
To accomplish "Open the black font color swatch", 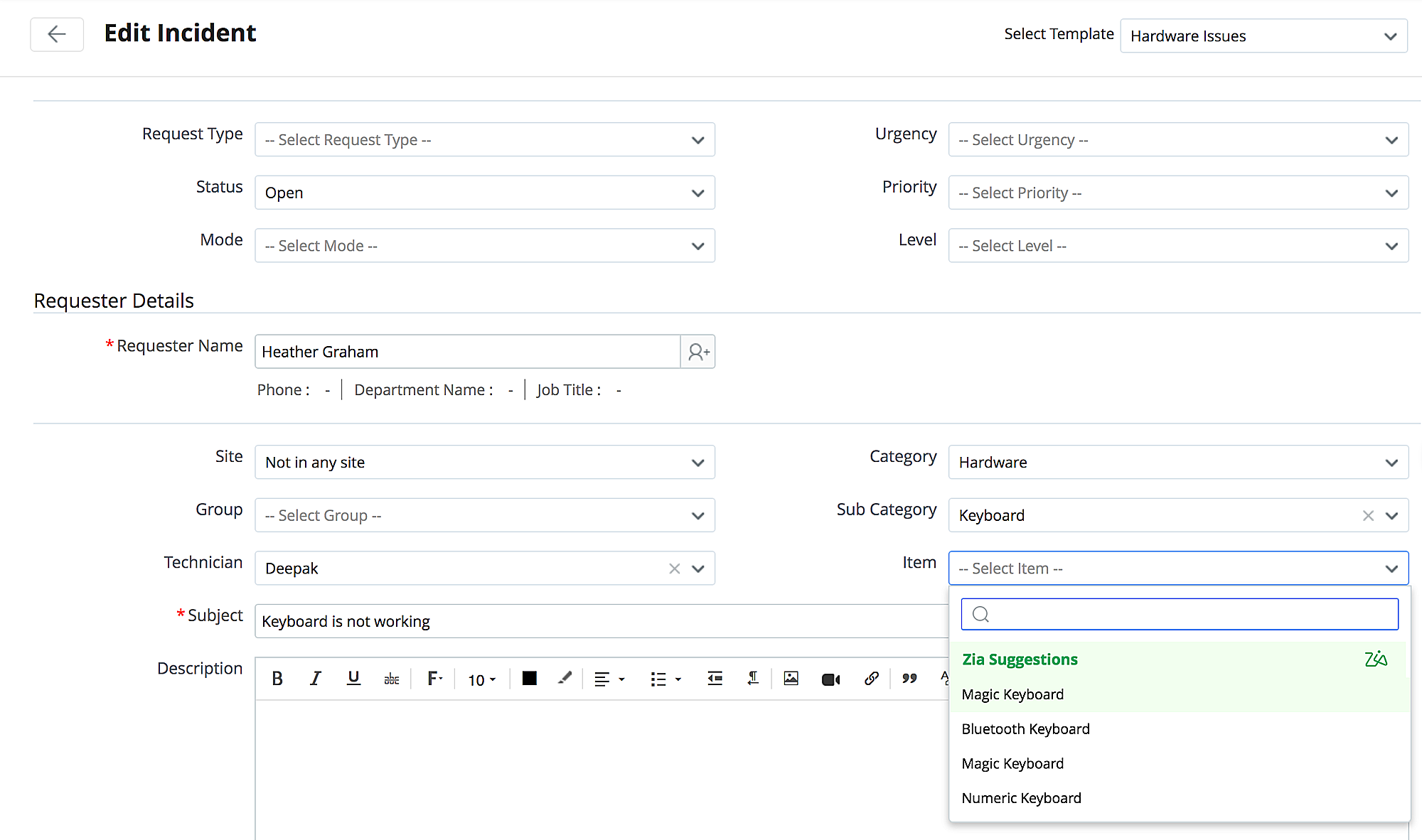I will coord(529,679).
